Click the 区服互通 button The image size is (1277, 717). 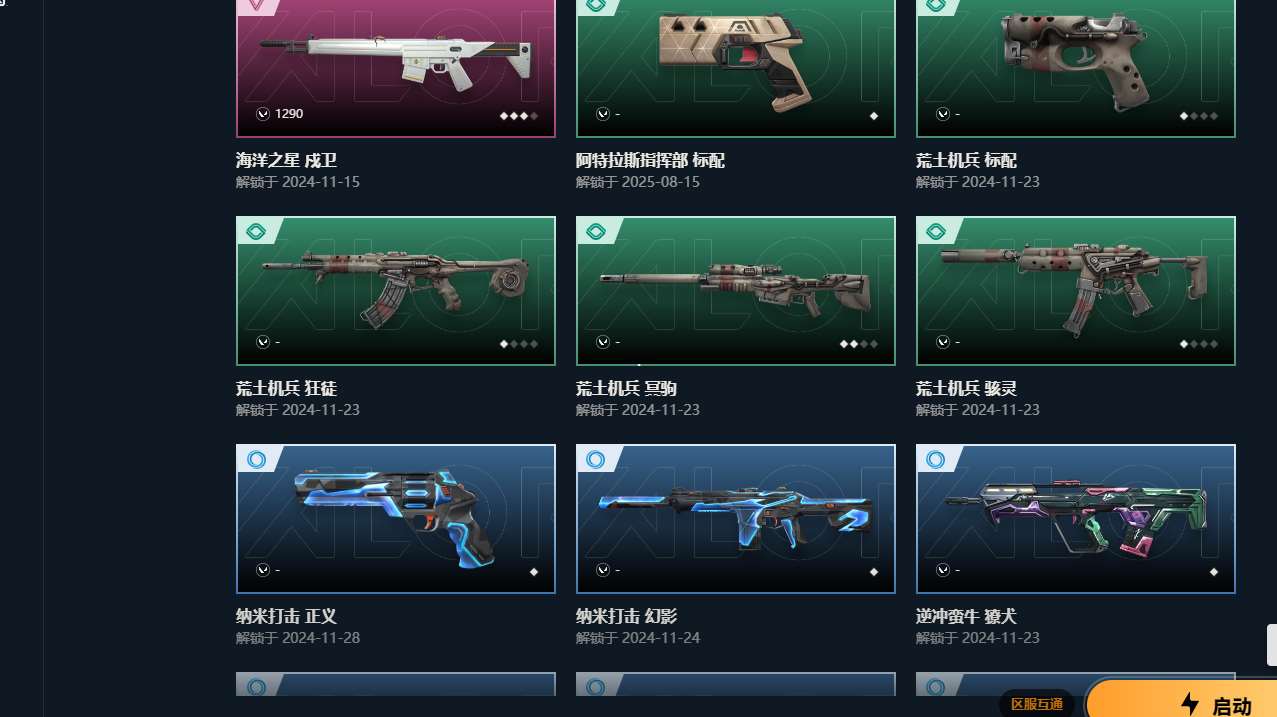(1037, 704)
